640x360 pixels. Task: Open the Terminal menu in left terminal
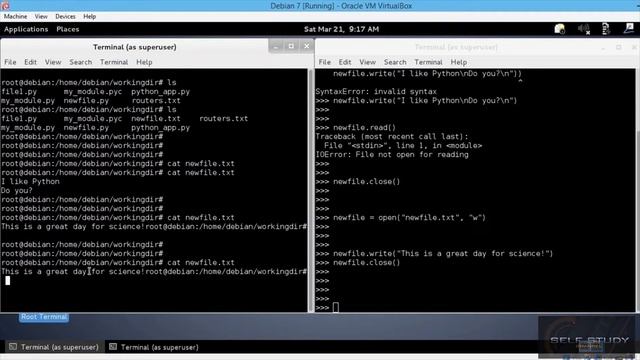114,62
